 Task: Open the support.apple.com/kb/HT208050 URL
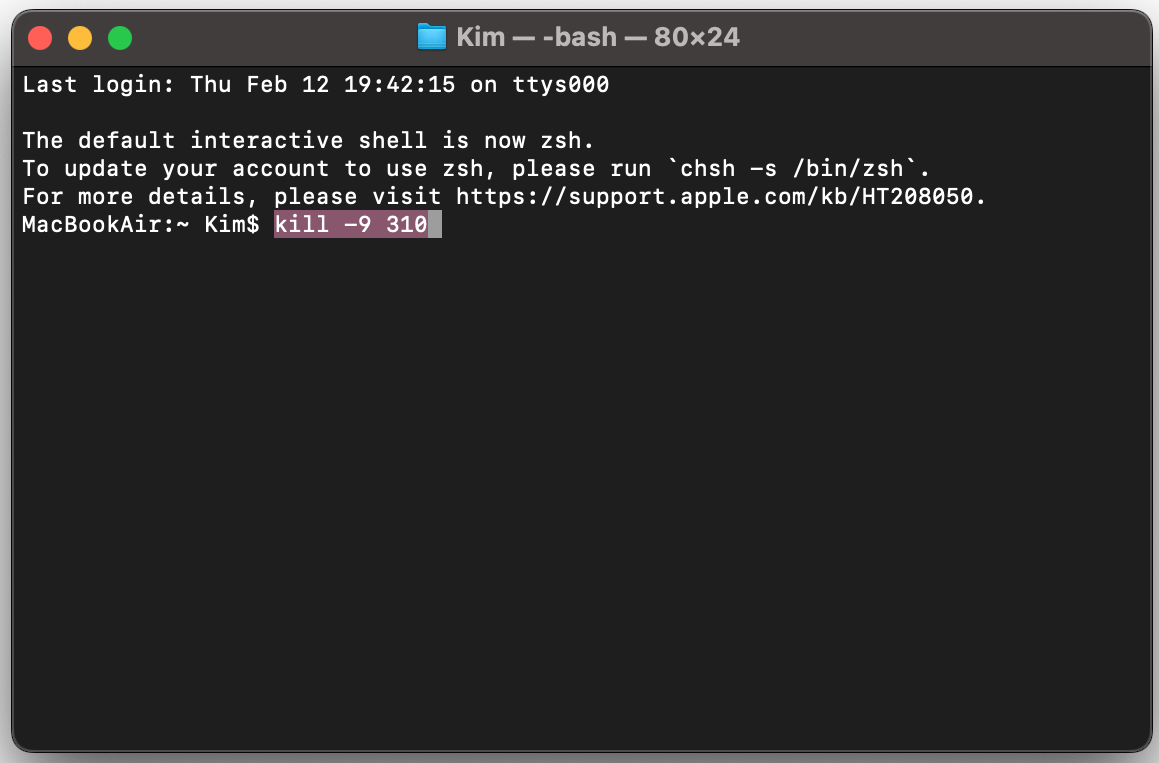(720, 197)
